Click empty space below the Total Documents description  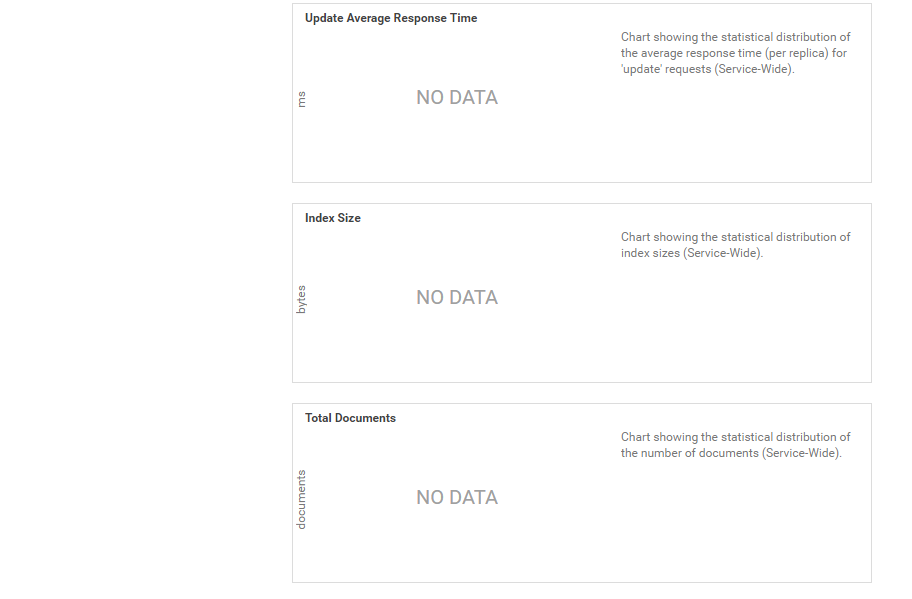(x=735, y=520)
